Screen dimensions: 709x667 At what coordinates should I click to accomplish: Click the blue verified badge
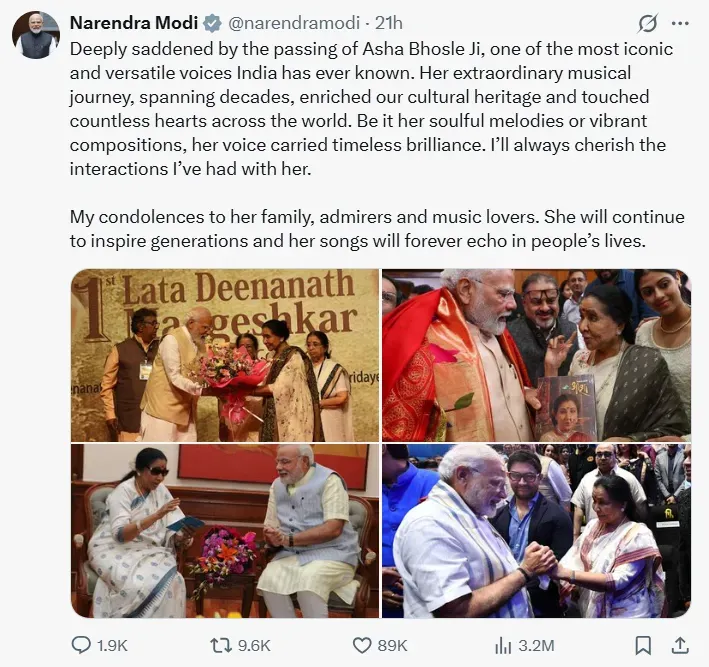212,23
